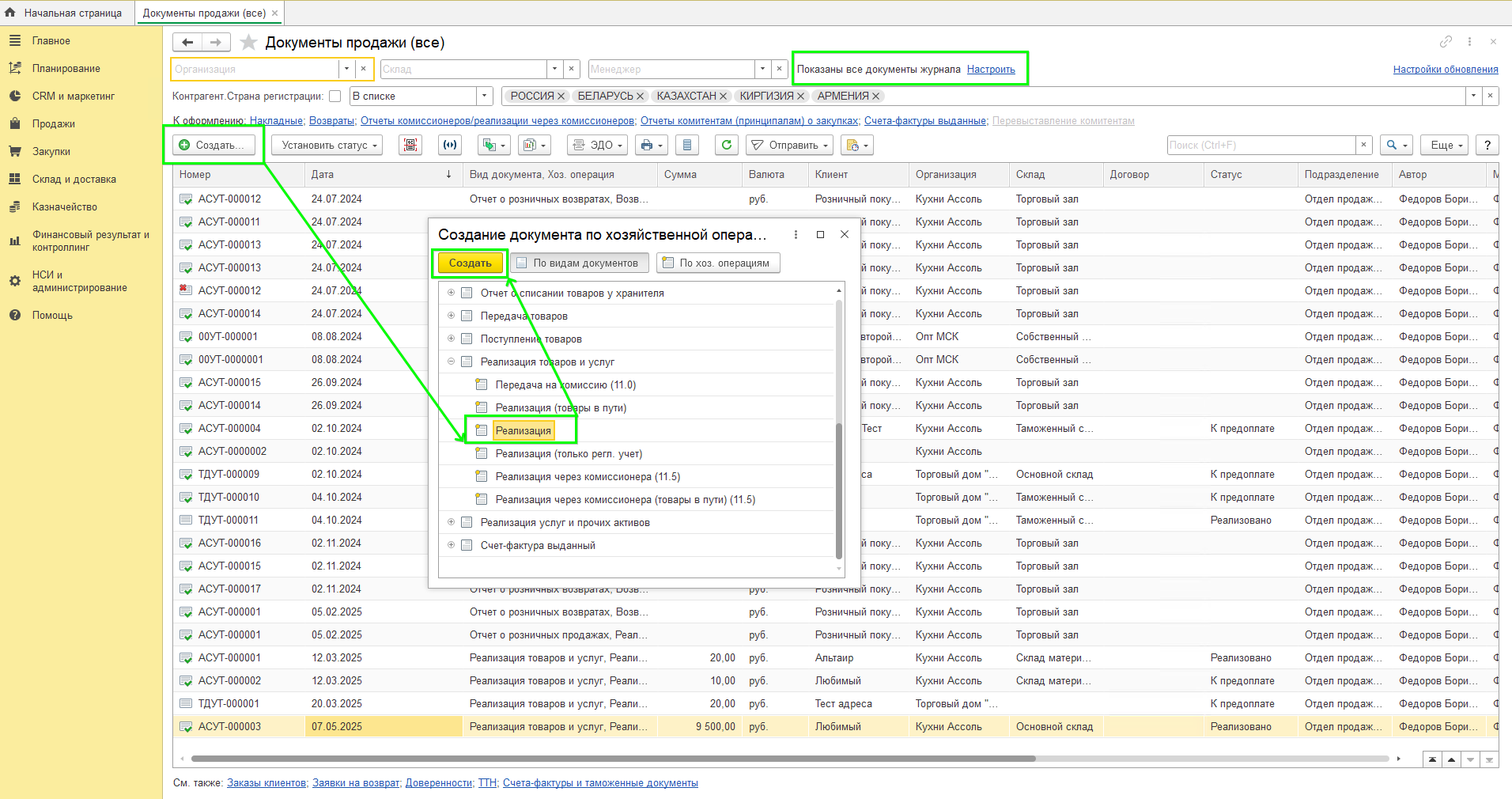Remove the КАЗАХСТАН tag from filter
Viewport: 1512px width, 799px height.
(x=723, y=97)
